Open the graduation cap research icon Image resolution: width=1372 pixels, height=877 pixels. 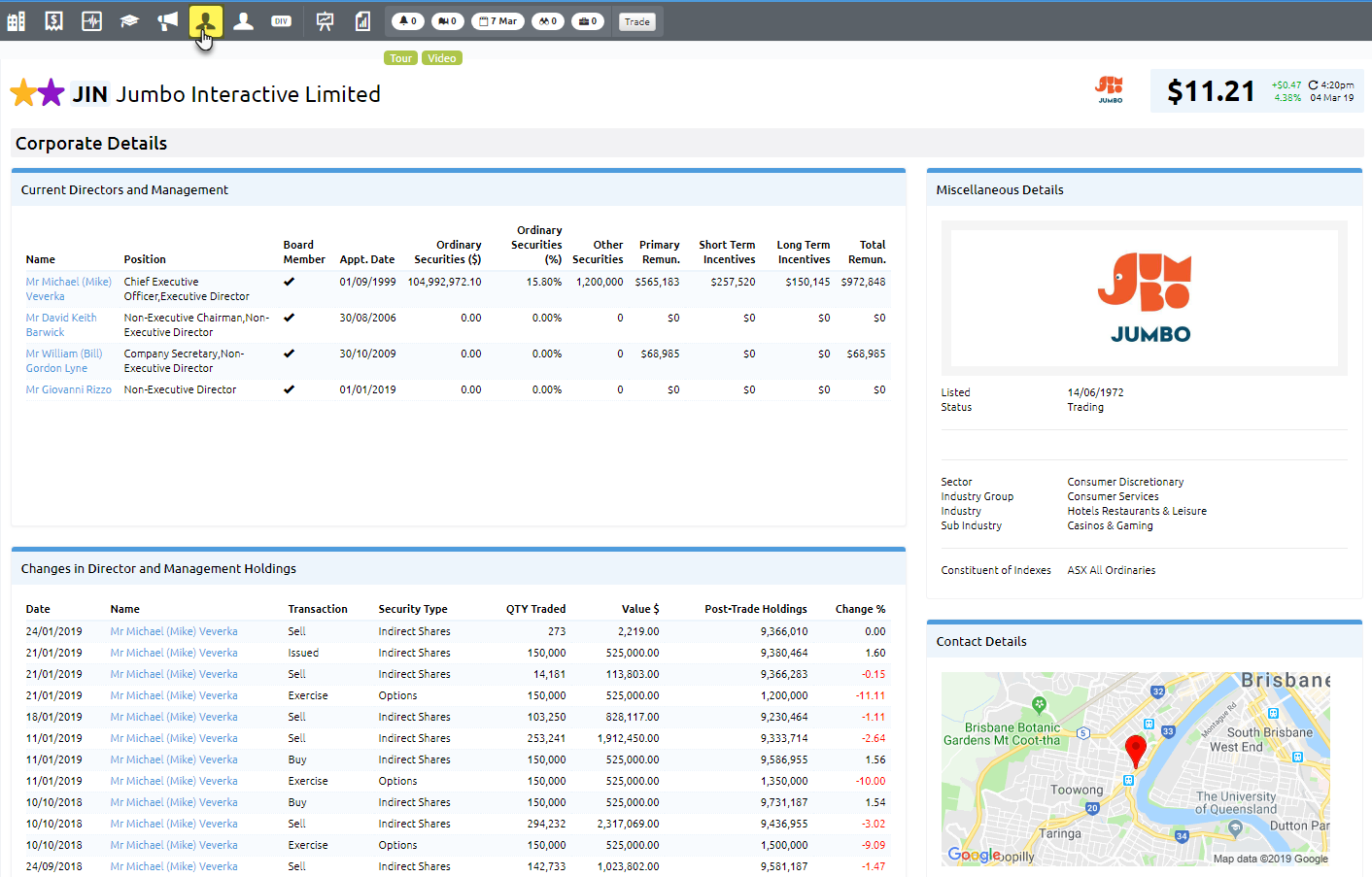(129, 20)
